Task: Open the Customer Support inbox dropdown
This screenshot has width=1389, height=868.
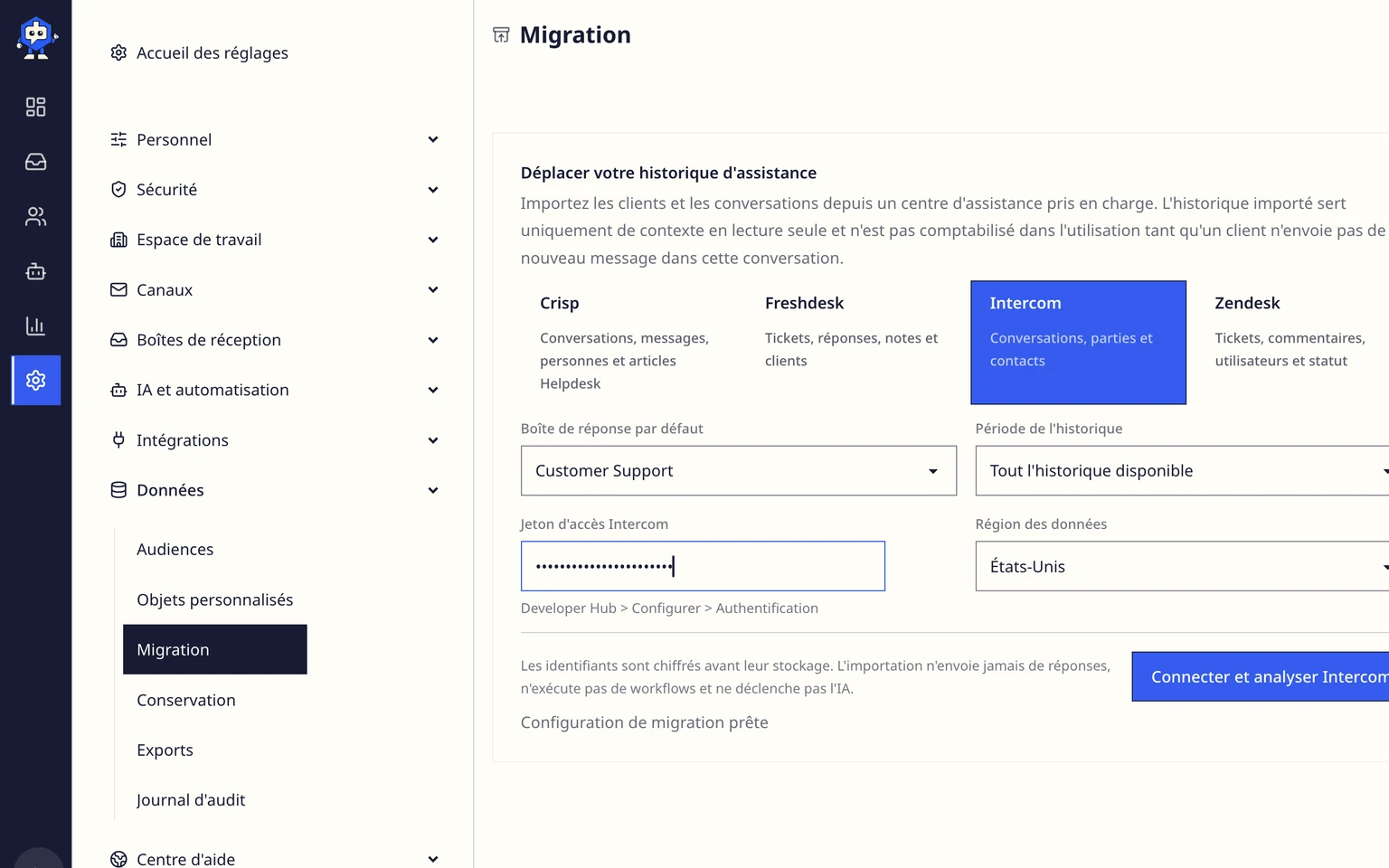Action: (739, 470)
